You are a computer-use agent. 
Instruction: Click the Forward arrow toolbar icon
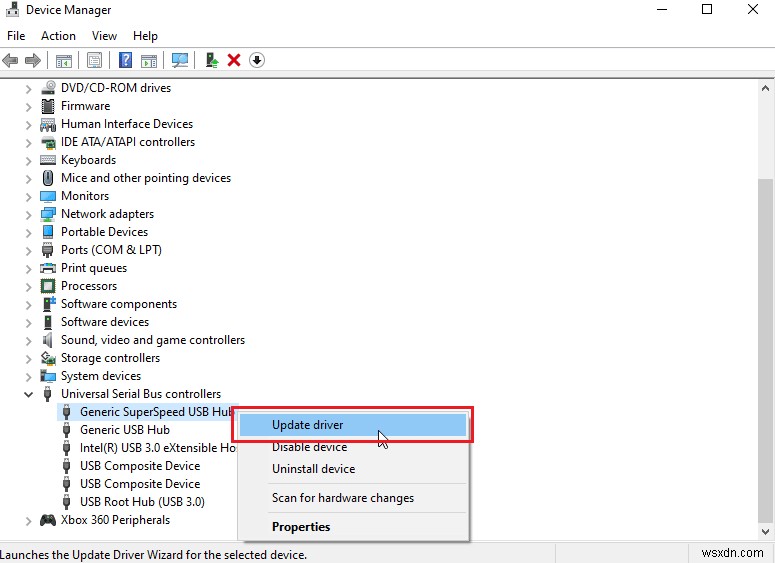tap(33, 60)
